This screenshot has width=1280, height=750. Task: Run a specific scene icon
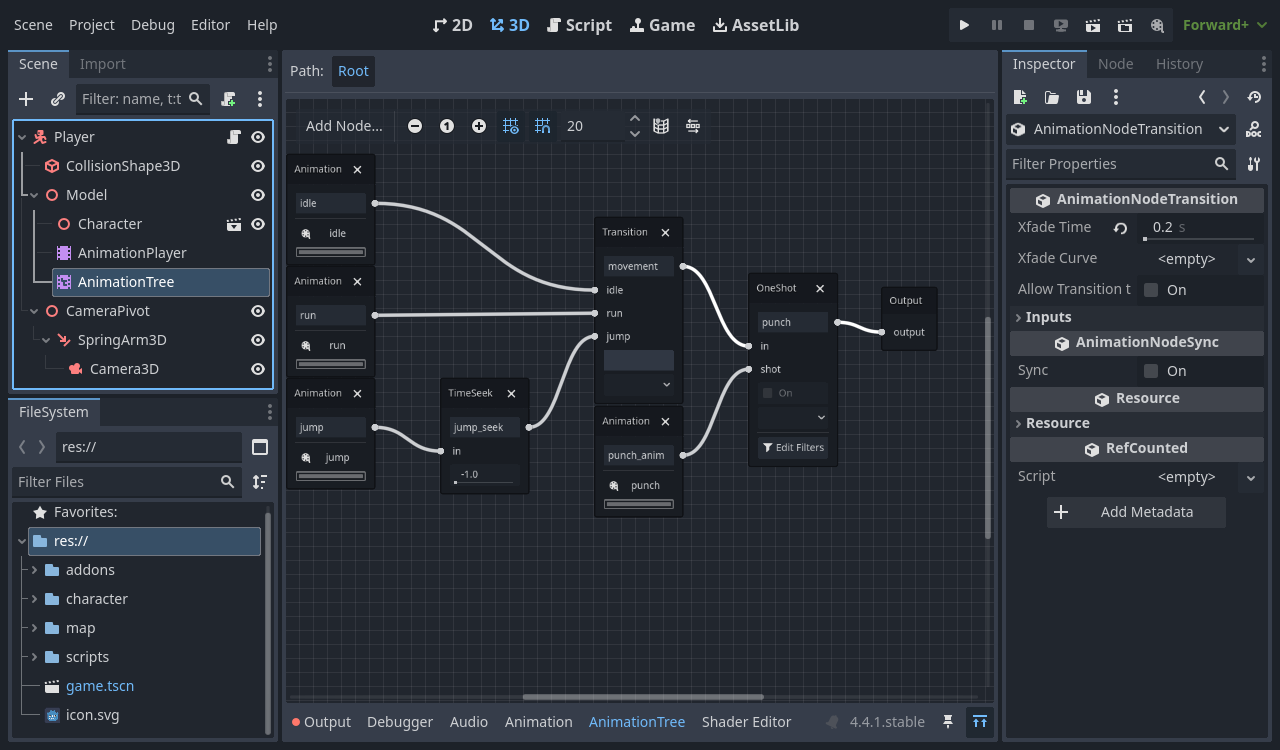click(x=1125, y=25)
